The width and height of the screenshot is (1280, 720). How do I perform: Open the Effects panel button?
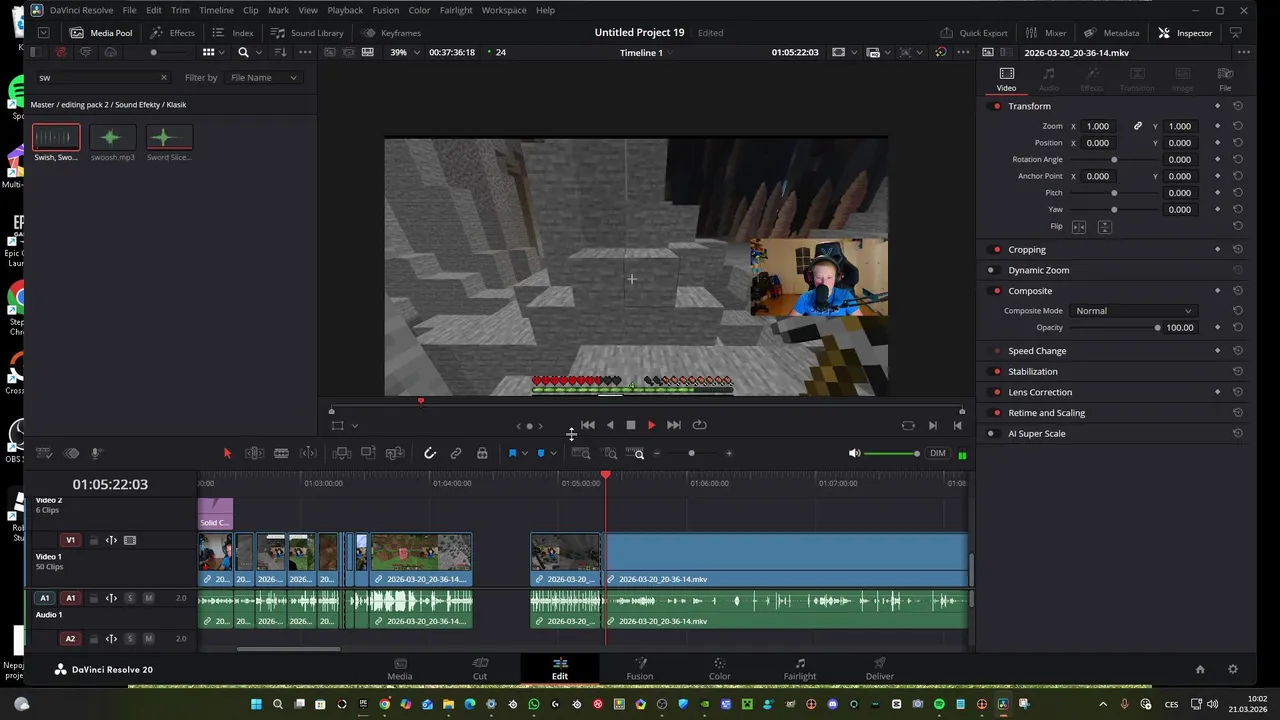173,33
